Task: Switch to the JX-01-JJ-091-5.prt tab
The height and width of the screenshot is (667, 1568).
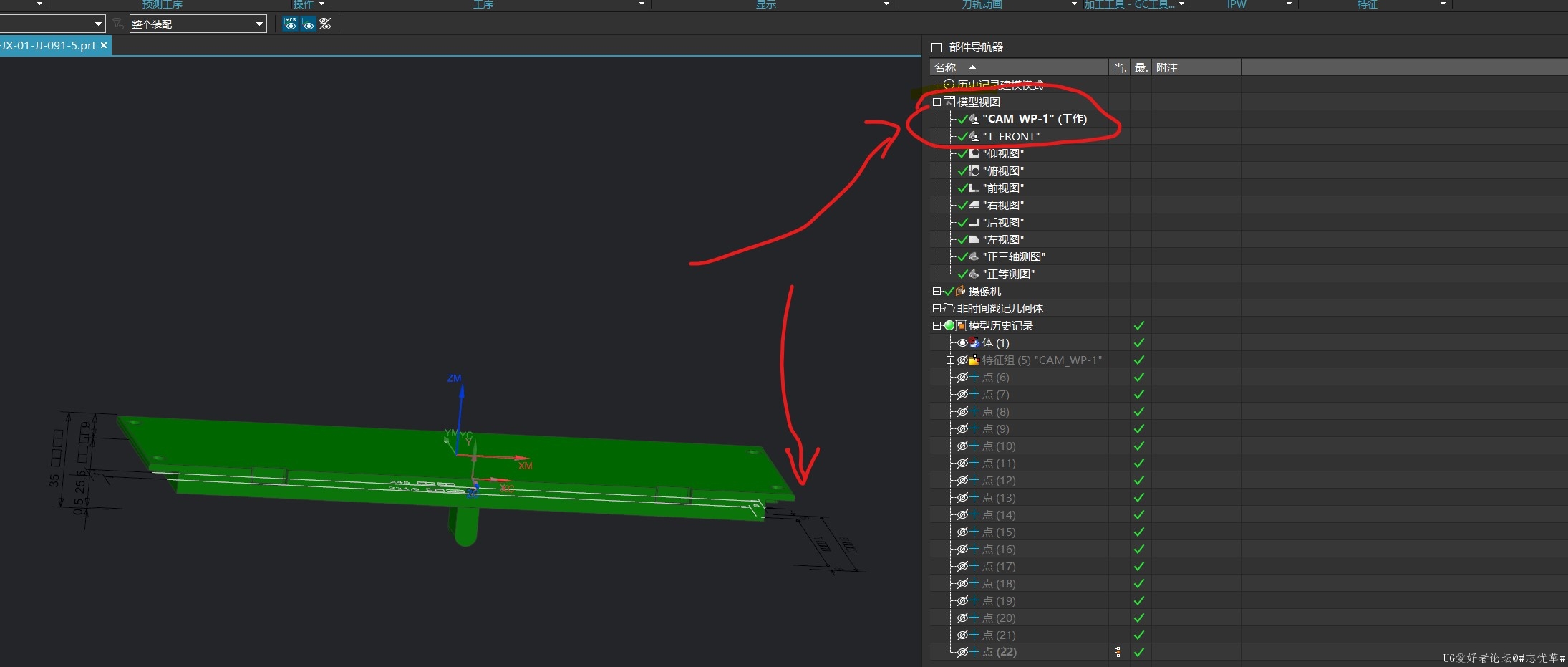Action: tap(48, 45)
